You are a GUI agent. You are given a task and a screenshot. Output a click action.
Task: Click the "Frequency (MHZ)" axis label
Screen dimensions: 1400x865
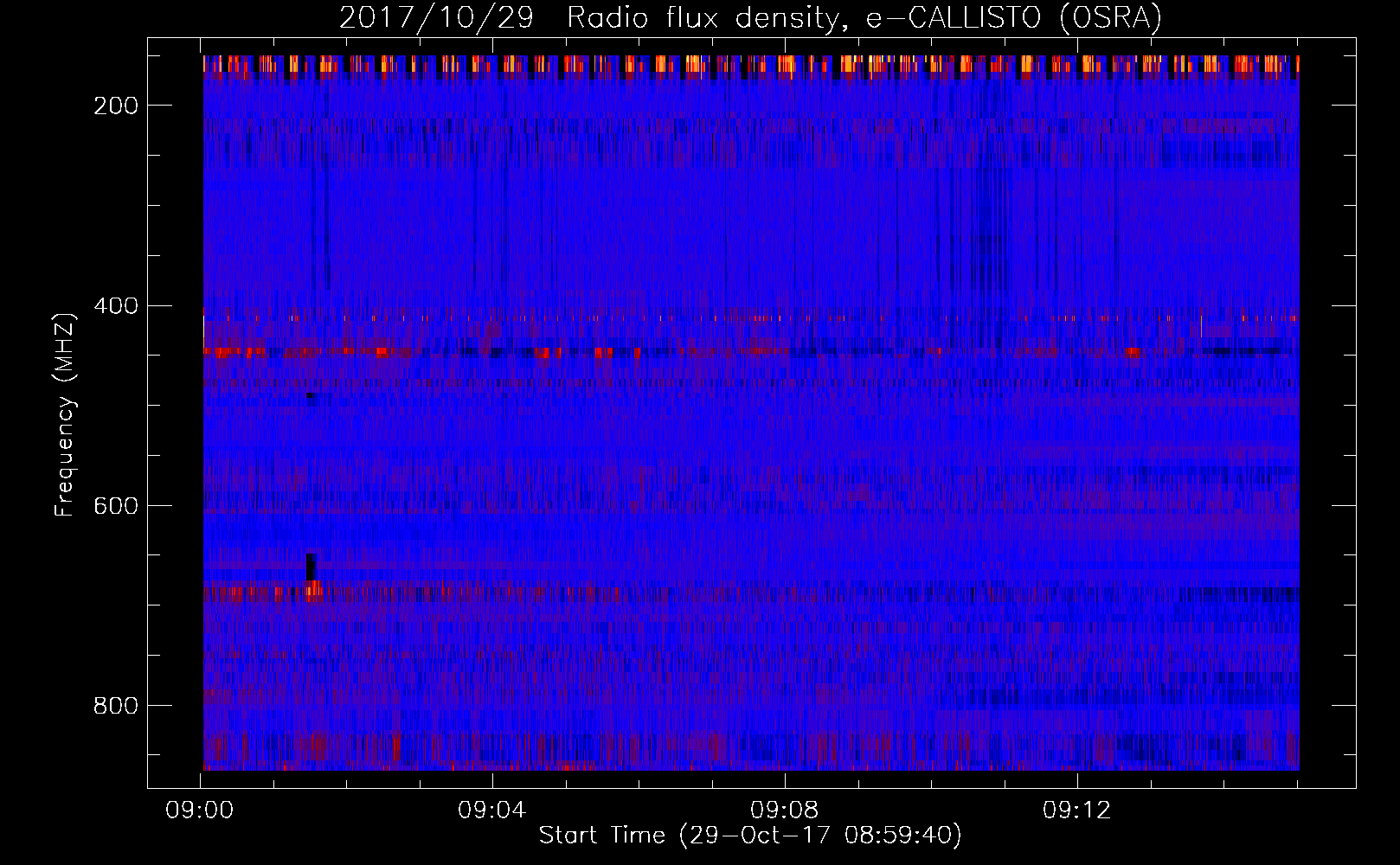65,414
